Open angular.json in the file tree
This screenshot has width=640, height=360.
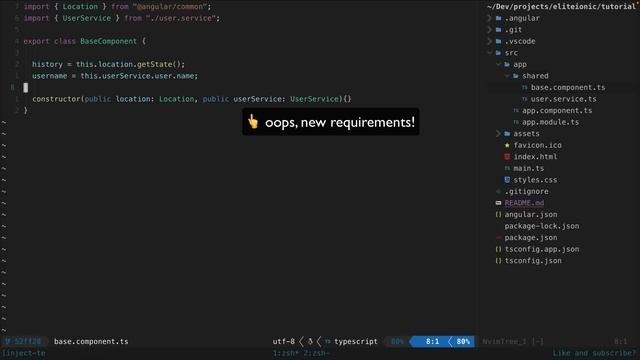coord(531,214)
